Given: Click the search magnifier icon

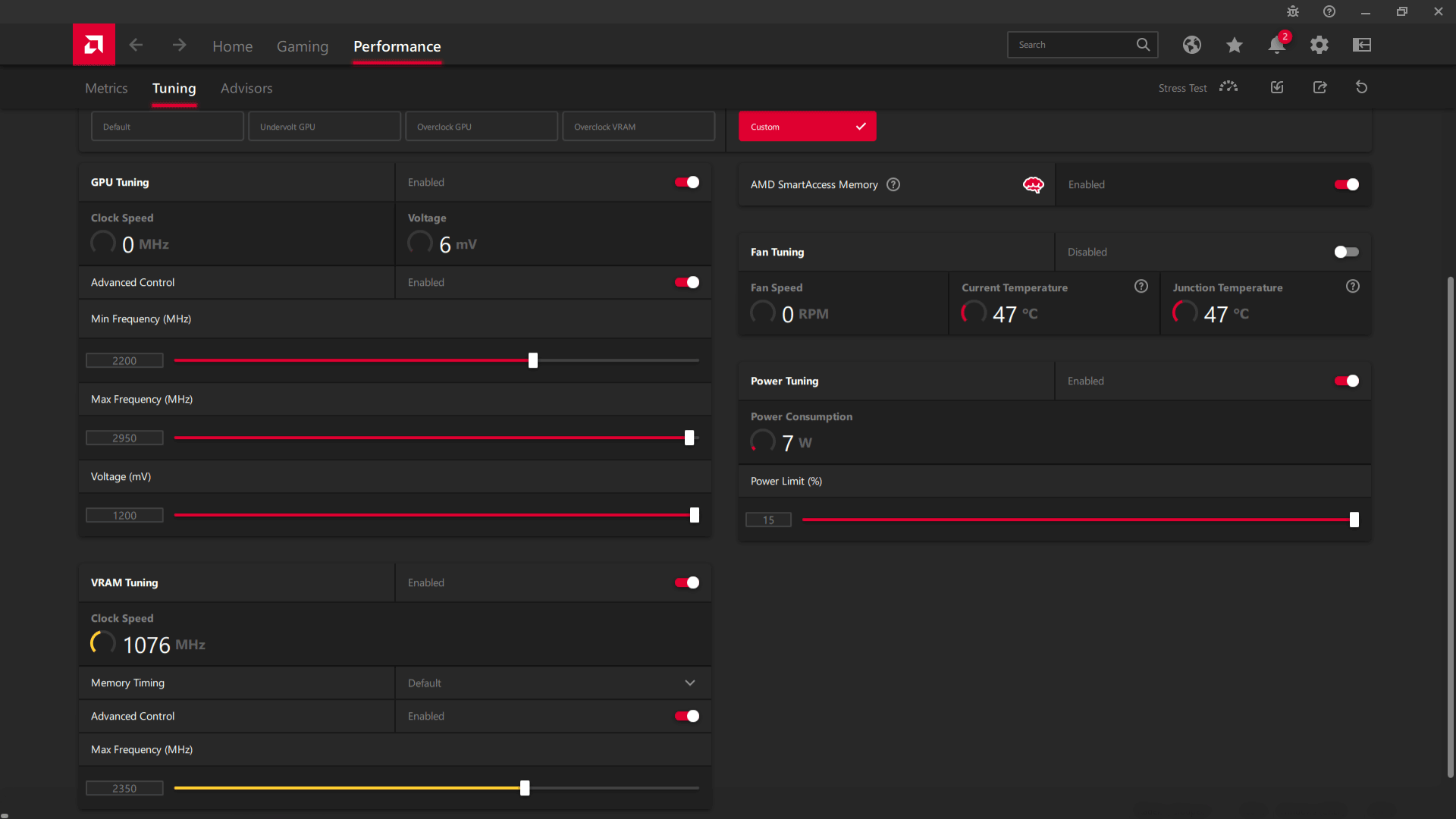Looking at the screenshot, I should [1143, 45].
